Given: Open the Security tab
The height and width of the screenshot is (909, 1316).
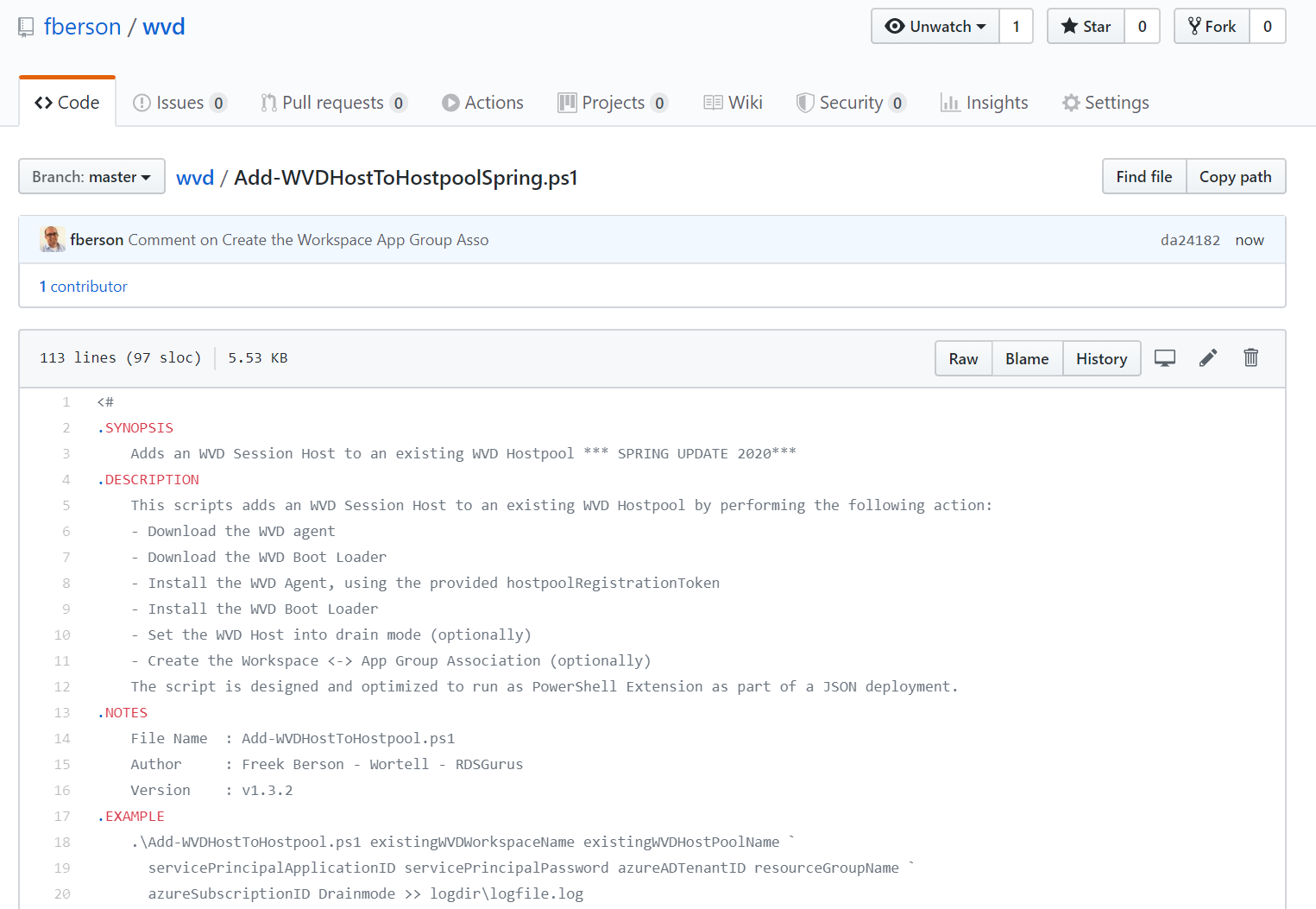Looking at the screenshot, I should (x=851, y=103).
